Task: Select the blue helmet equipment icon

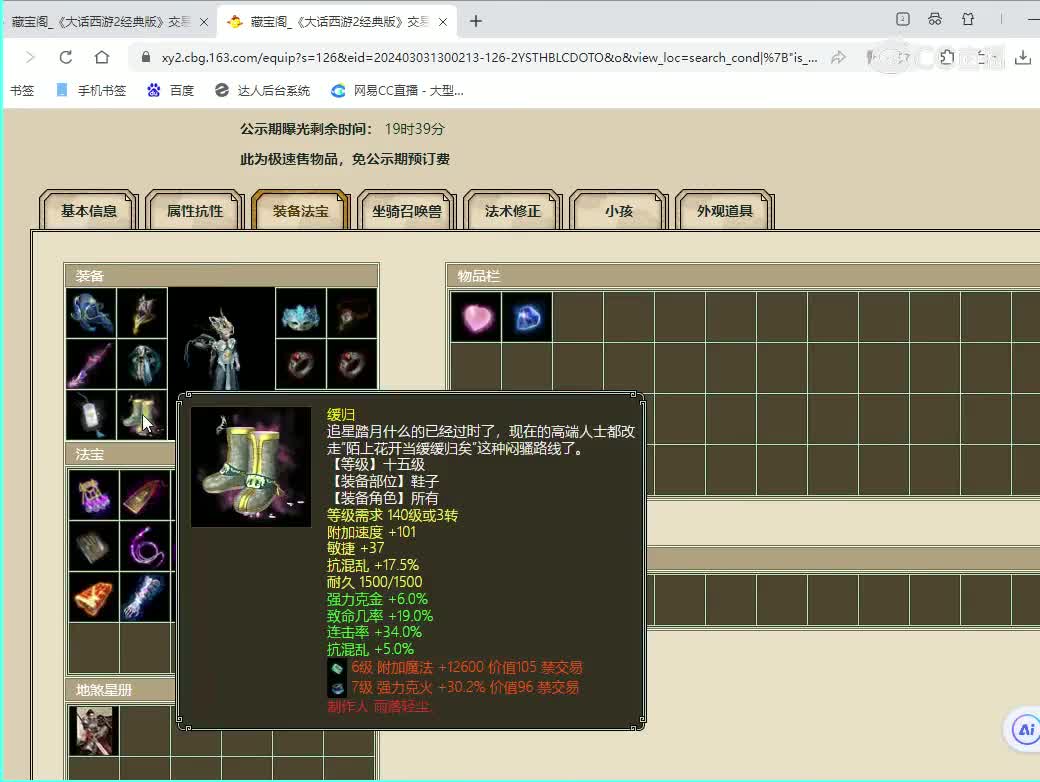Action: point(92,313)
